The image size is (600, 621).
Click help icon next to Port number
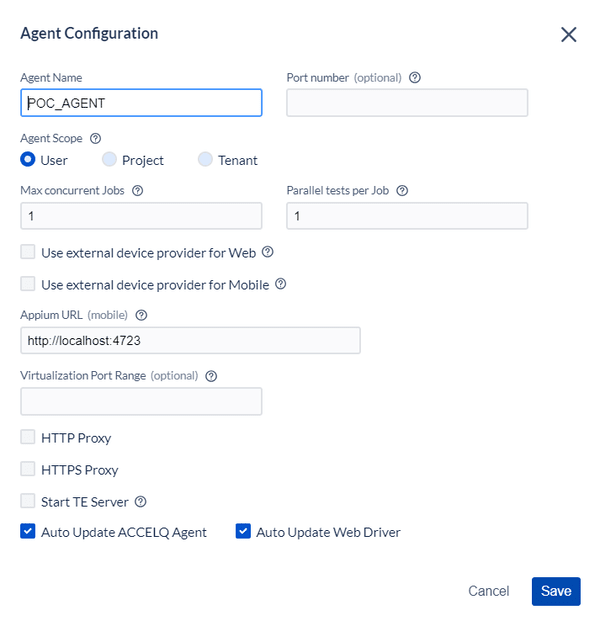(x=415, y=77)
